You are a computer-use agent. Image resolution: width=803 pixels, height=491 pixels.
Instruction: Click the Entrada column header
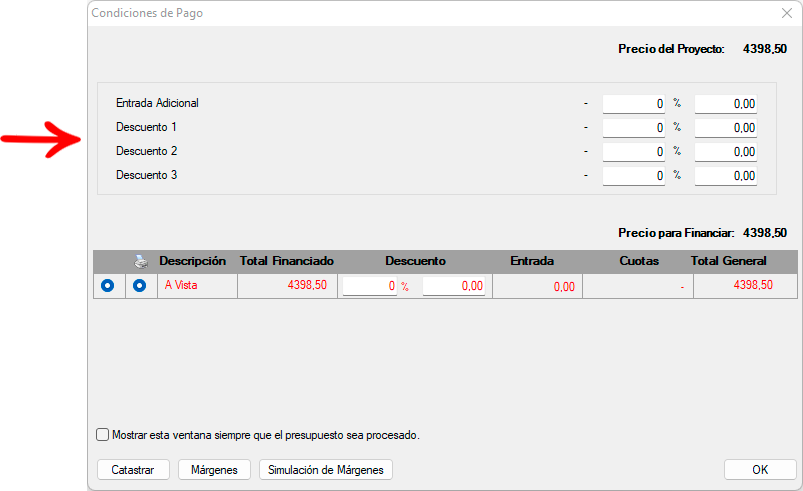pyautogui.click(x=532, y=261)
